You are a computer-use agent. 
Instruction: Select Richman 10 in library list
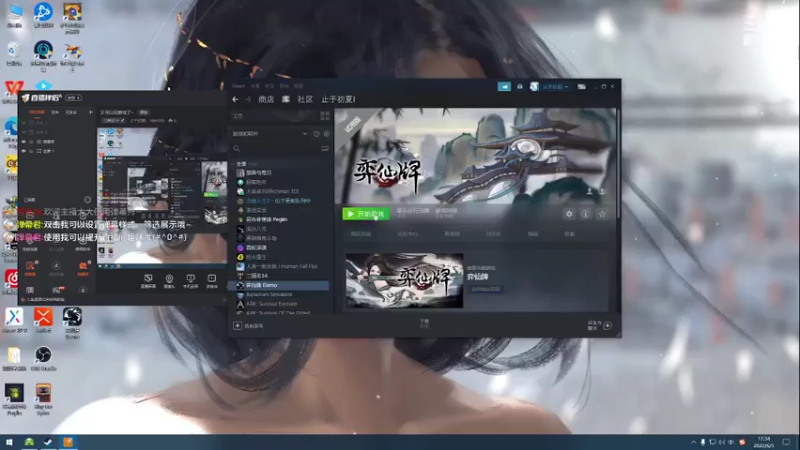272,191
